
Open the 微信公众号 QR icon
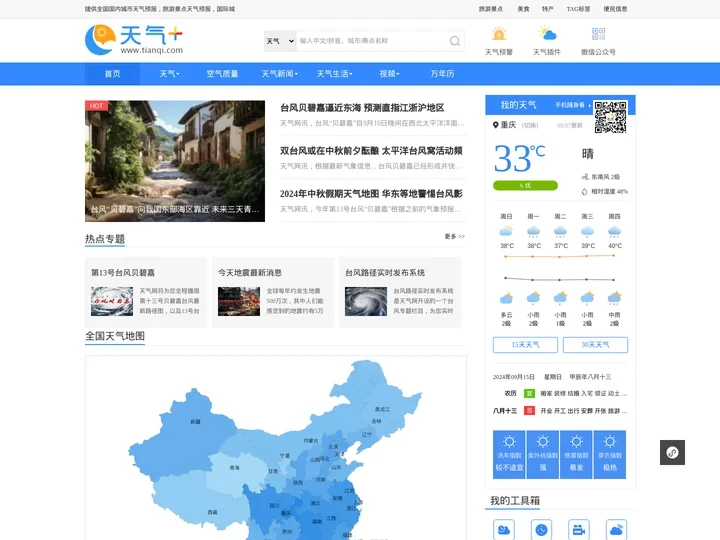click(x=598, y=34)
